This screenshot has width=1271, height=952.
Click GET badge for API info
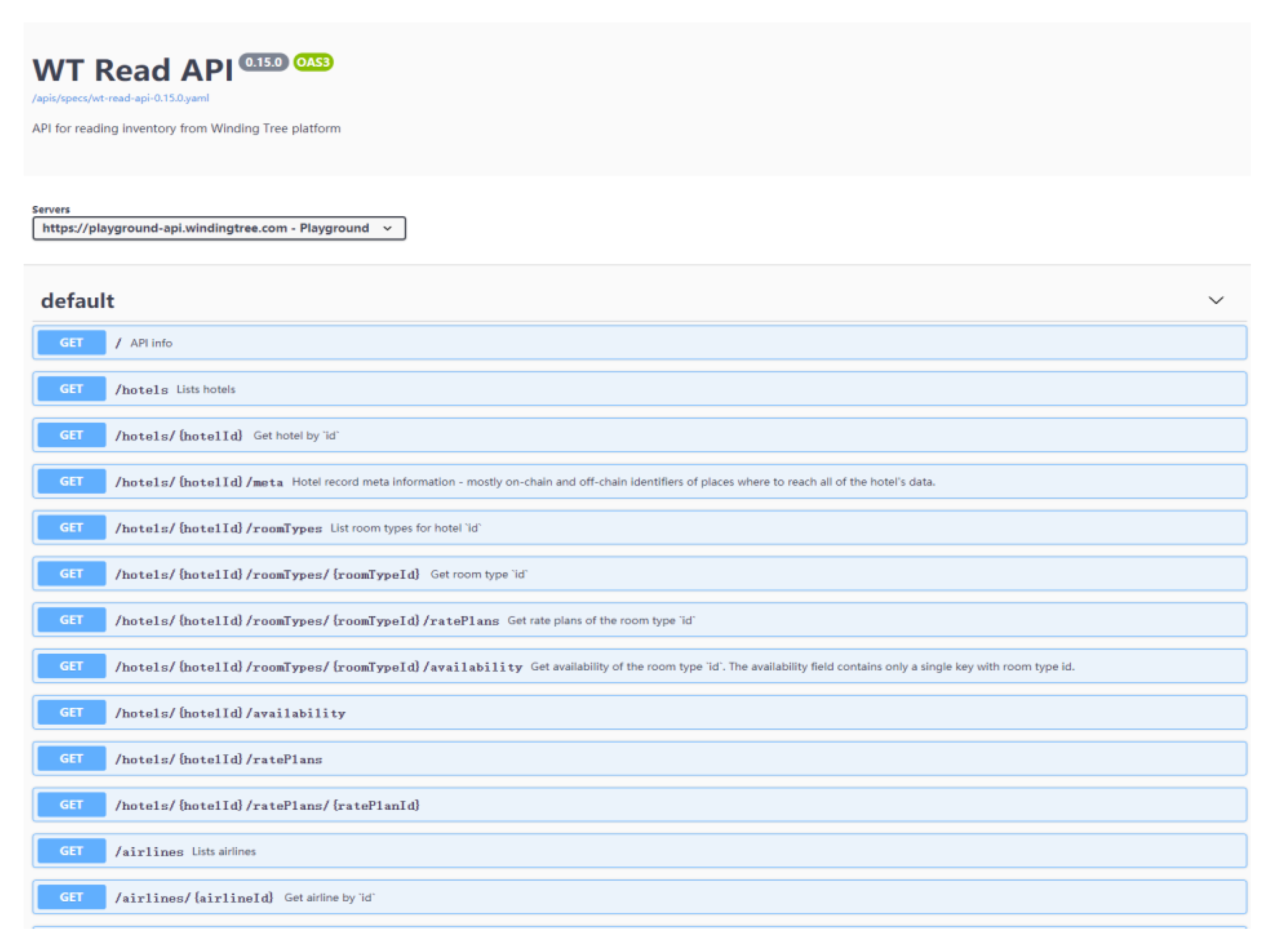click(x=71, y=343)
